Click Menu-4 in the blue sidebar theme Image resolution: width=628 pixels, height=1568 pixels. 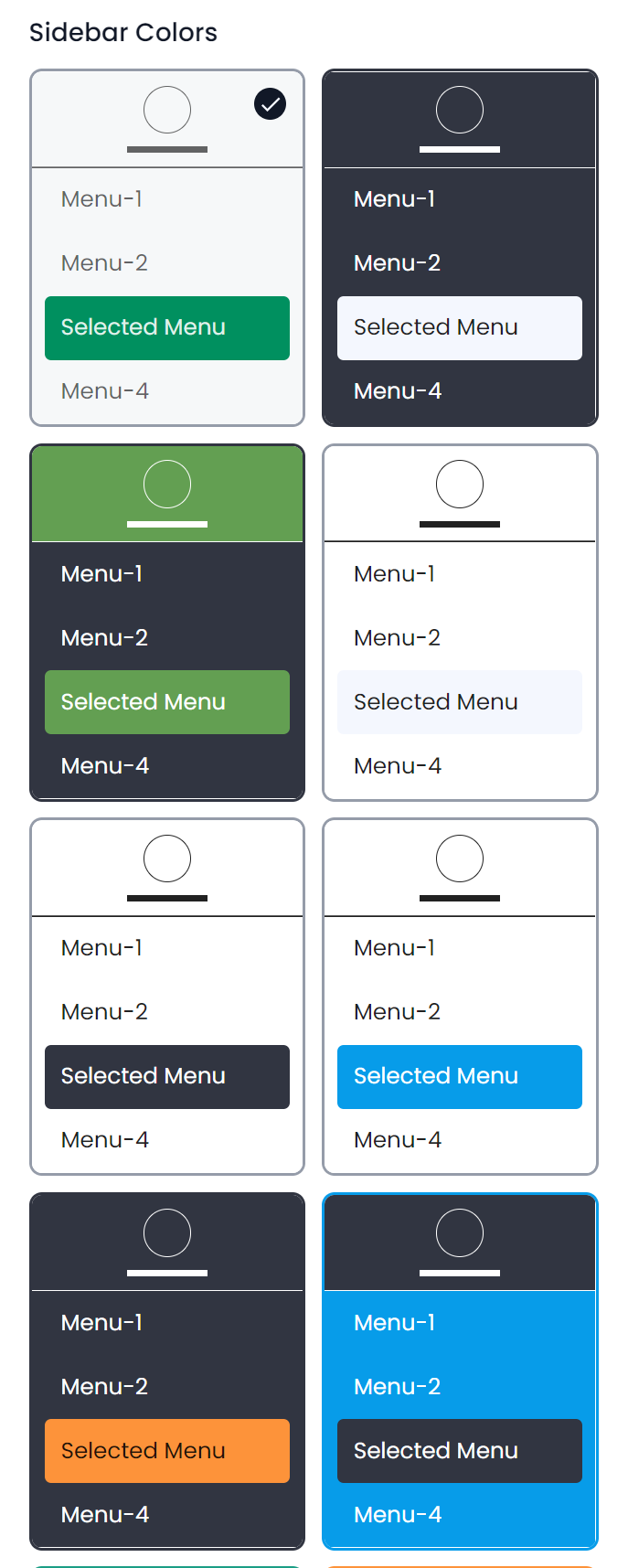coord(398,1515)
